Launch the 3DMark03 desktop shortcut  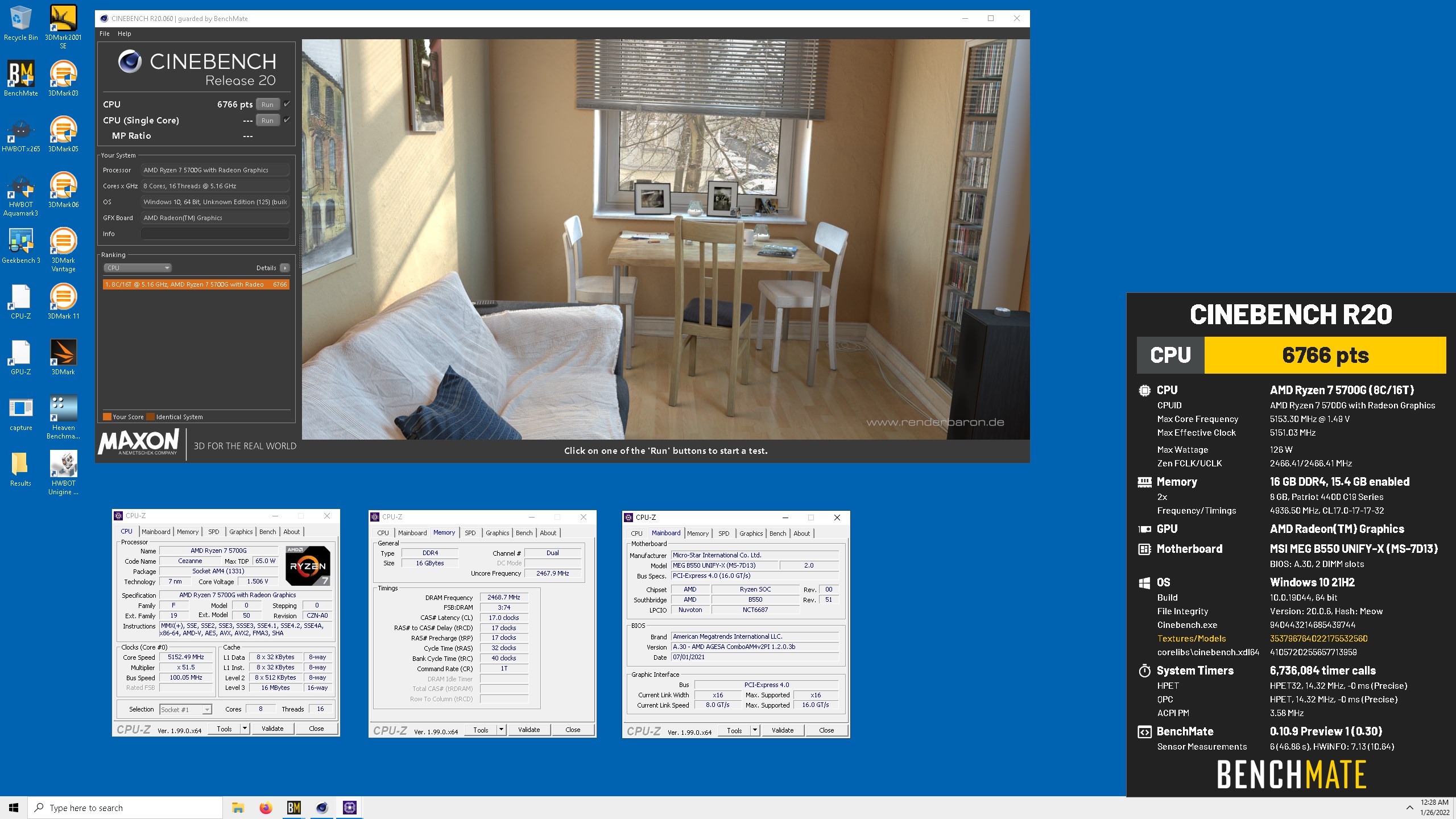[x=63, y=78]
